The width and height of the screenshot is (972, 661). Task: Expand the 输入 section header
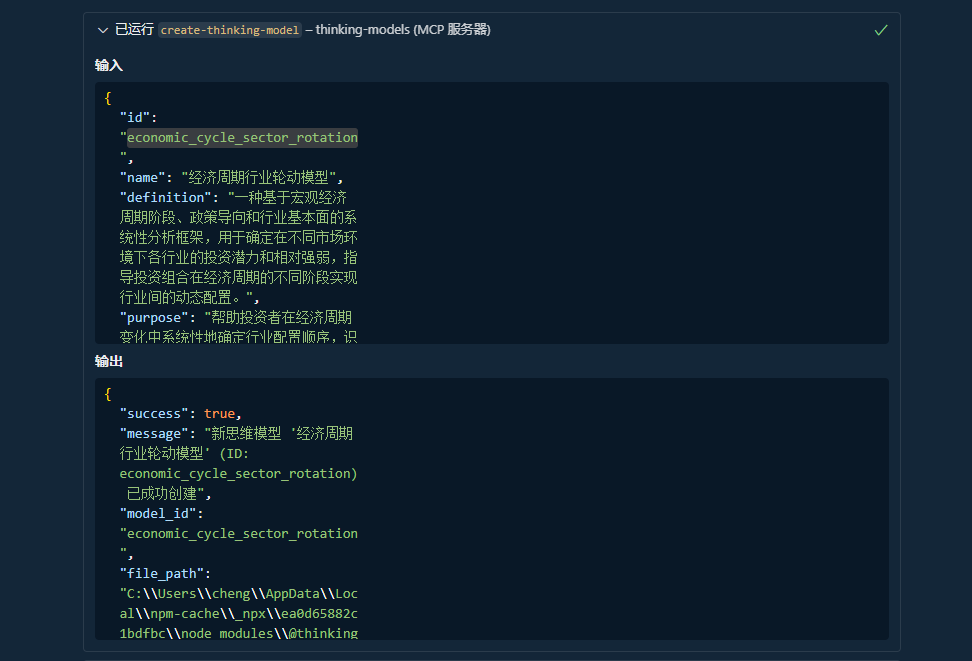pyautogui.click(x=109, y=64)
